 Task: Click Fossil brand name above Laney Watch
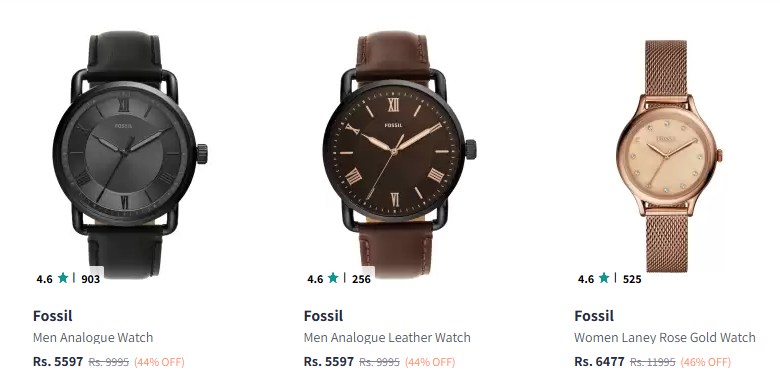[x=594, y=316]
